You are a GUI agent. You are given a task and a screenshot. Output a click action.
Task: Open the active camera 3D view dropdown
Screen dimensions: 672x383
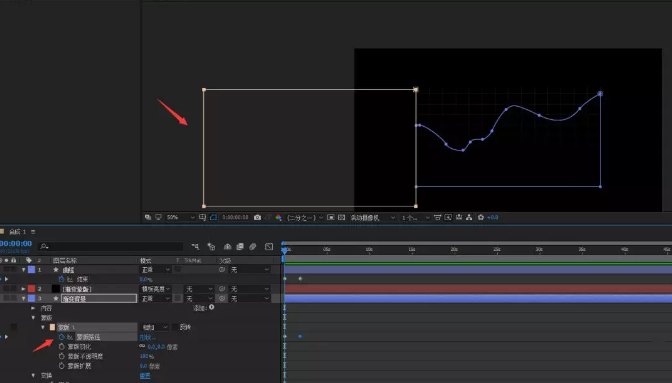click(x=372, y=218)
